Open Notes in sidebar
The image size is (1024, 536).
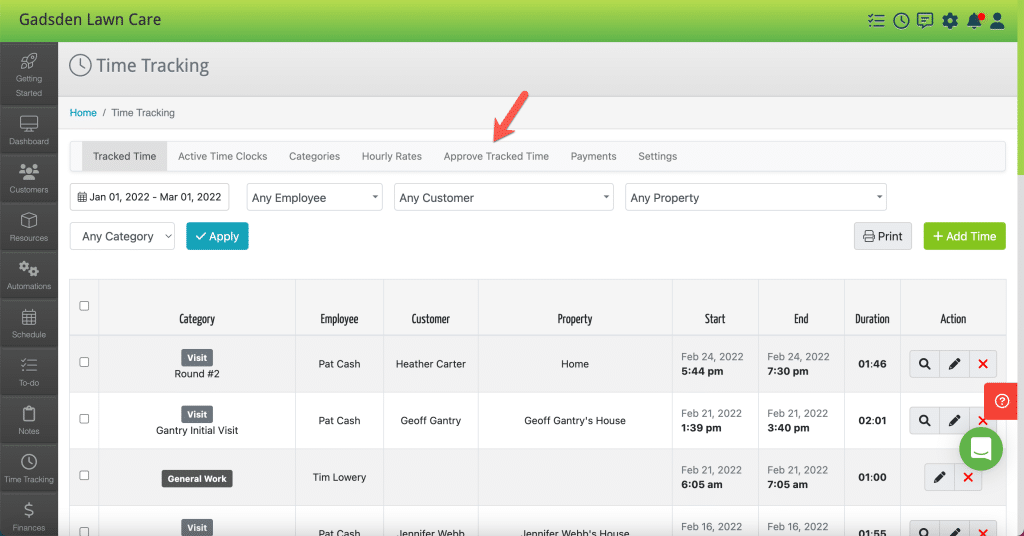(x=29, y=420)
